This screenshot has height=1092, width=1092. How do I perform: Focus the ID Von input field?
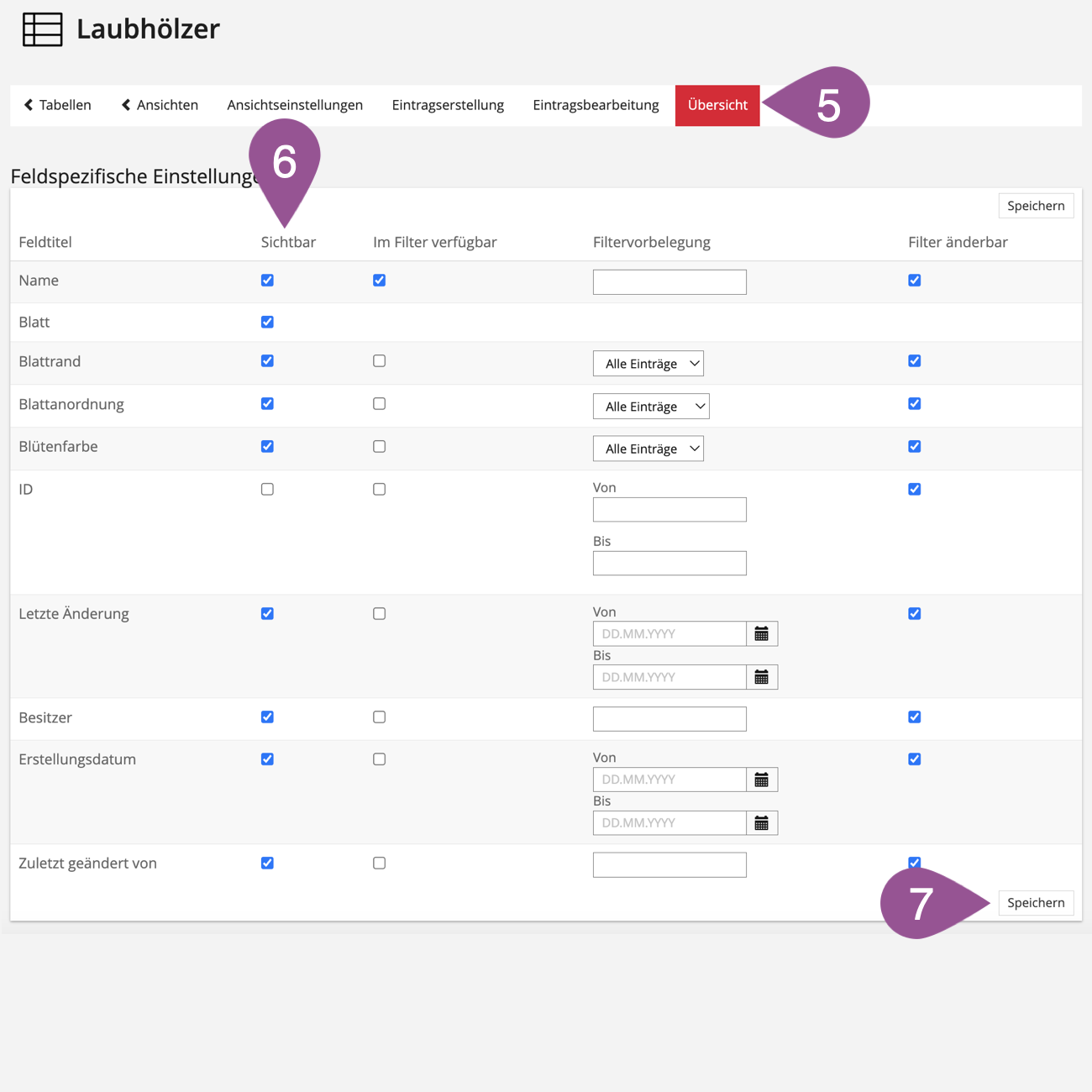pyautogui.click(x=669, y=510)
